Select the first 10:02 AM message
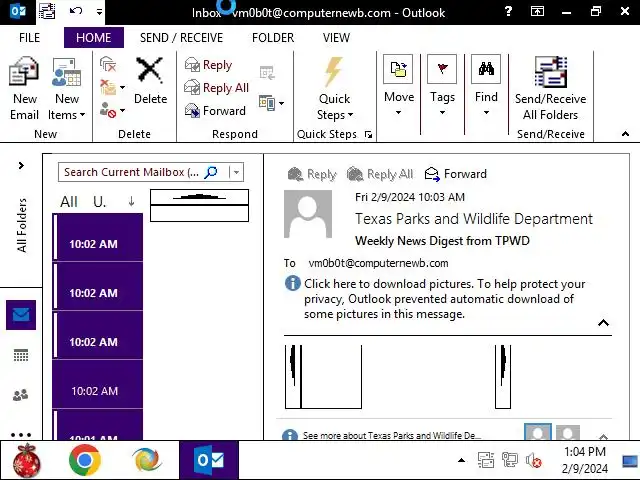The image size is (640, 480). [x=98, y=237]
